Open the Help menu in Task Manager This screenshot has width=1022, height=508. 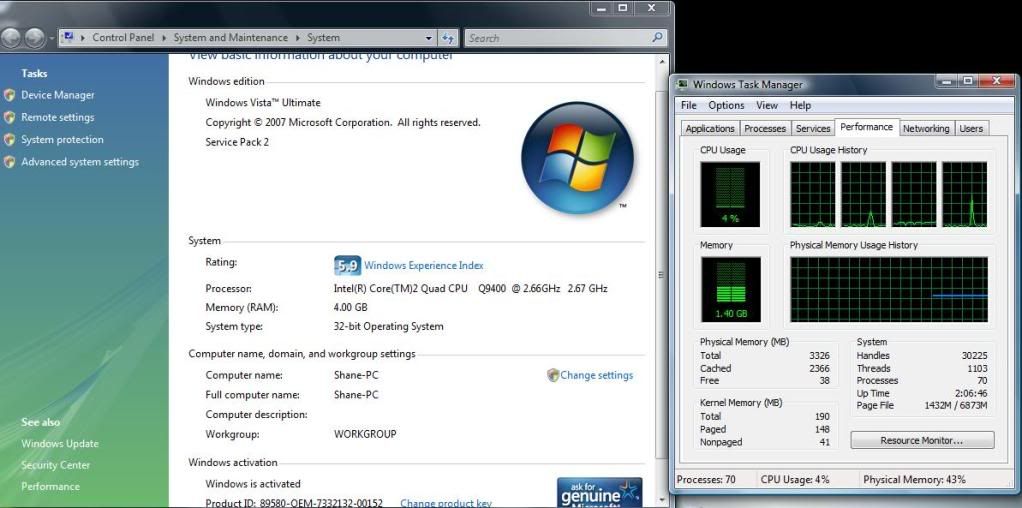pos(800,106)
